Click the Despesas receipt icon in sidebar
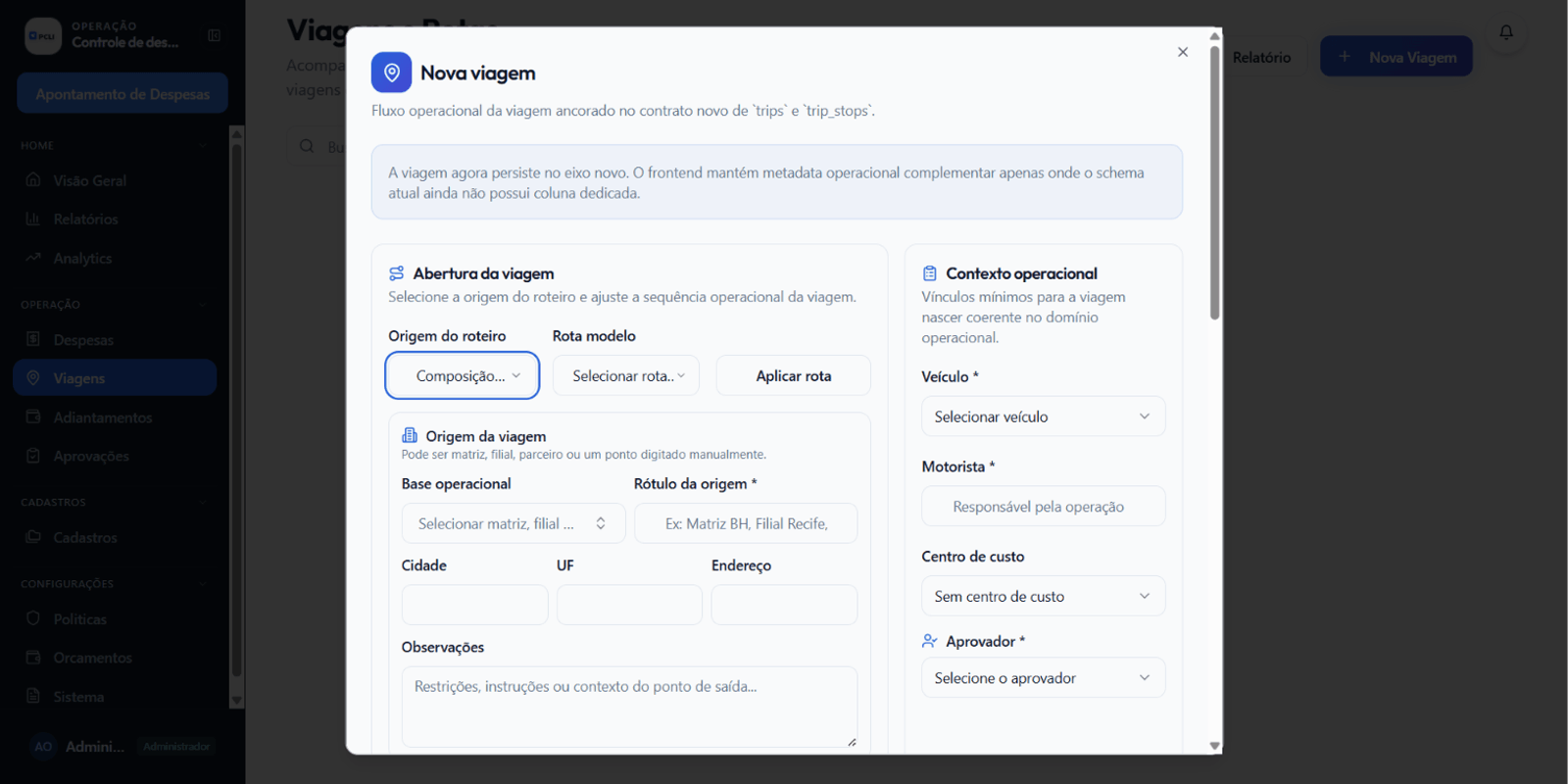Viewport: 1568px width, 784px height. click(x=33, y=339)
